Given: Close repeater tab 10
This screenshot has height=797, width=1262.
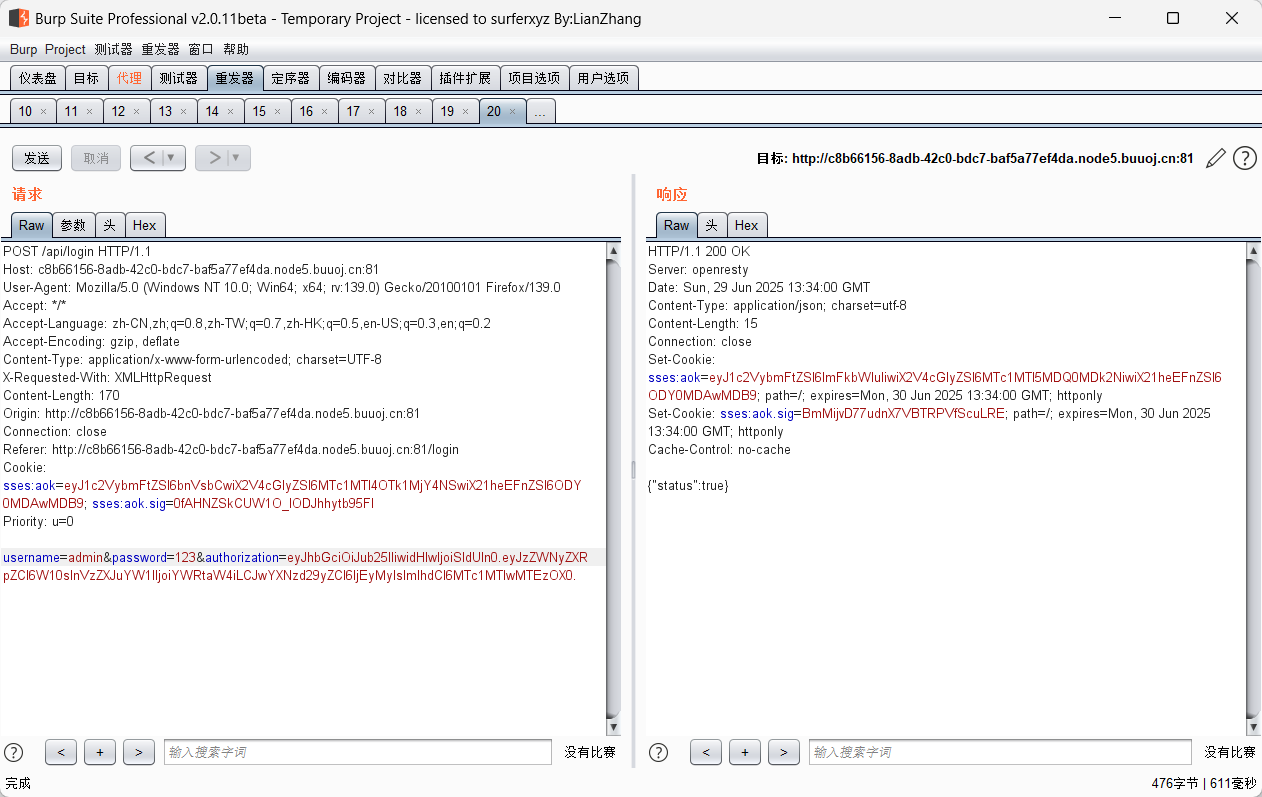Looking at the screenshot, I should point(43,112).
